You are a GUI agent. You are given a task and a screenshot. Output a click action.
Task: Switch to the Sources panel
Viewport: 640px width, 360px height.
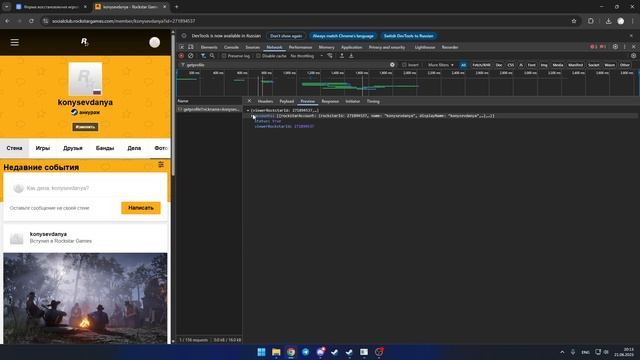coord(252,47)
